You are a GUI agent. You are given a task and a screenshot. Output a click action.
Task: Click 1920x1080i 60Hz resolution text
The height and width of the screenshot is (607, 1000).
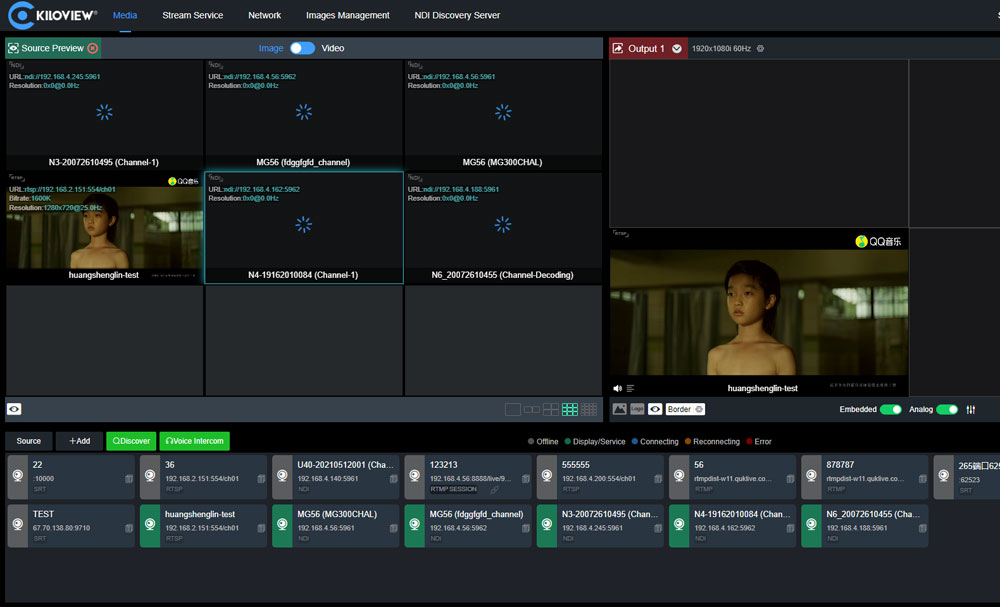point(721,48)
